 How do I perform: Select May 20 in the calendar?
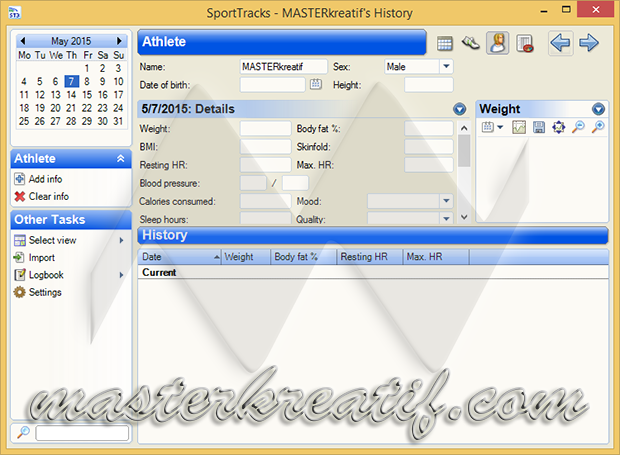[x=55, y=108]
